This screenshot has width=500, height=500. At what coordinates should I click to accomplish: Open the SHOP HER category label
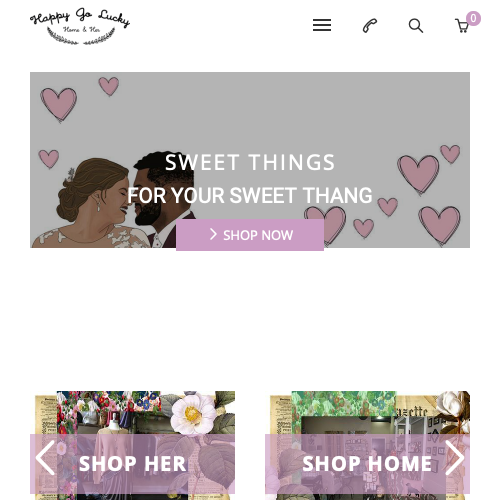[x=132, y=464]
